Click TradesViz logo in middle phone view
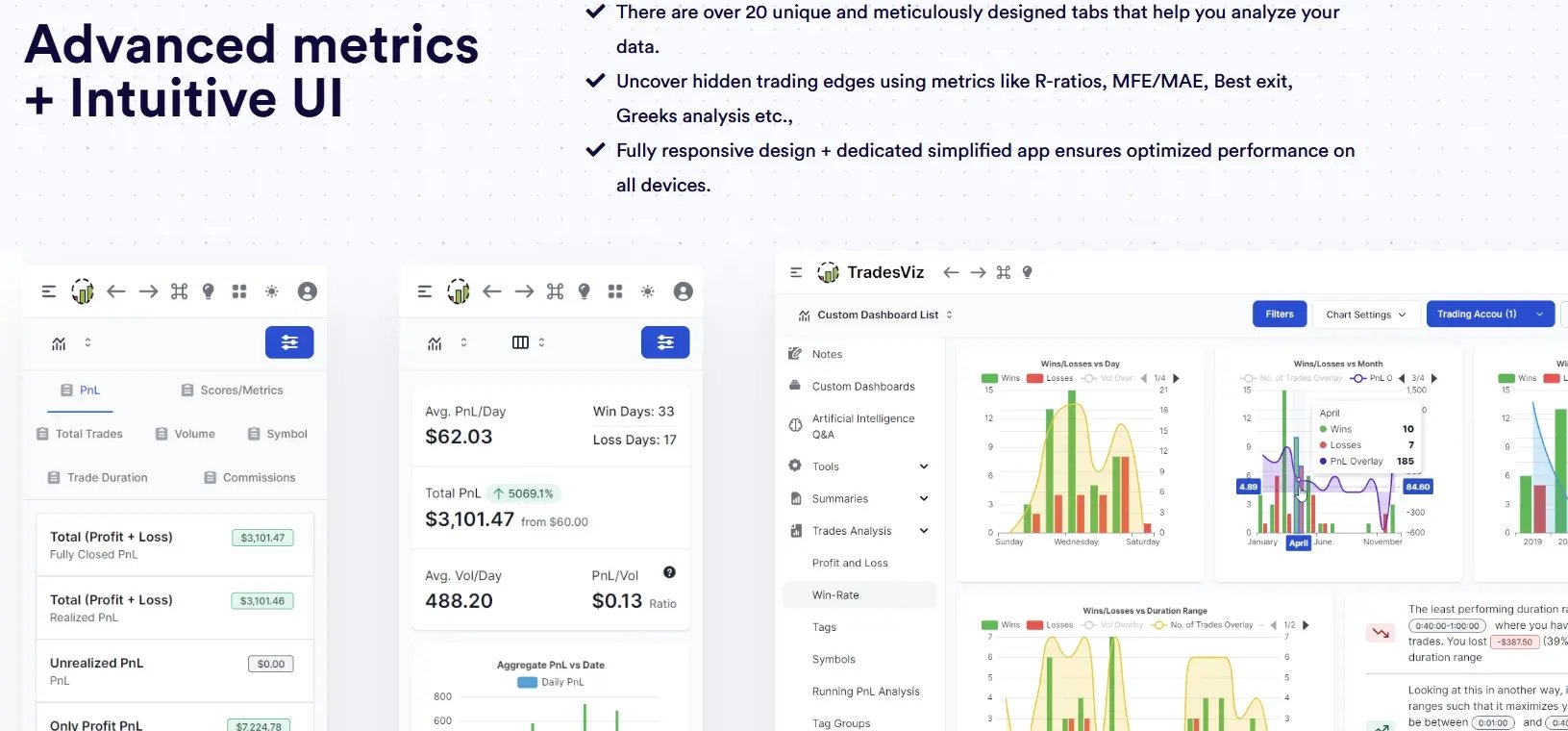The image size is (1568, 731). [x=459, y=291]
